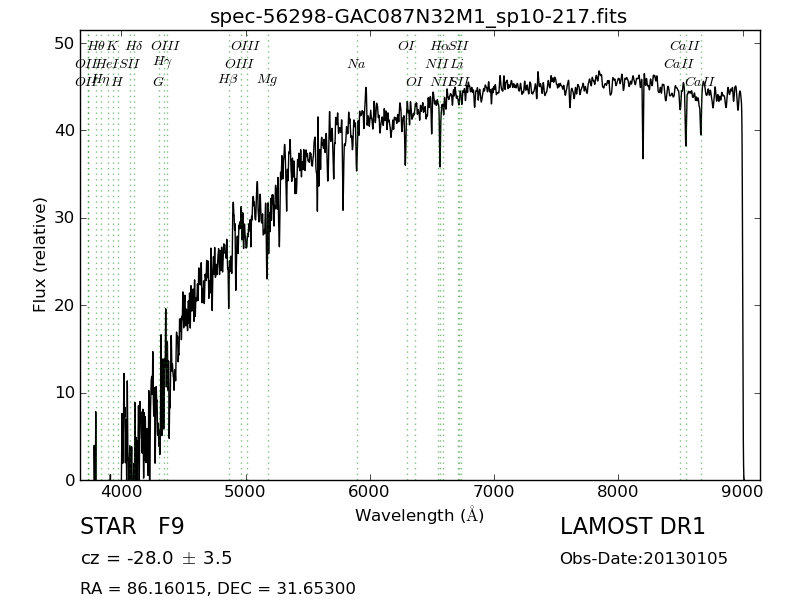Click the x-axis tick label 8000
800x600 pixels.
[618, 491]
